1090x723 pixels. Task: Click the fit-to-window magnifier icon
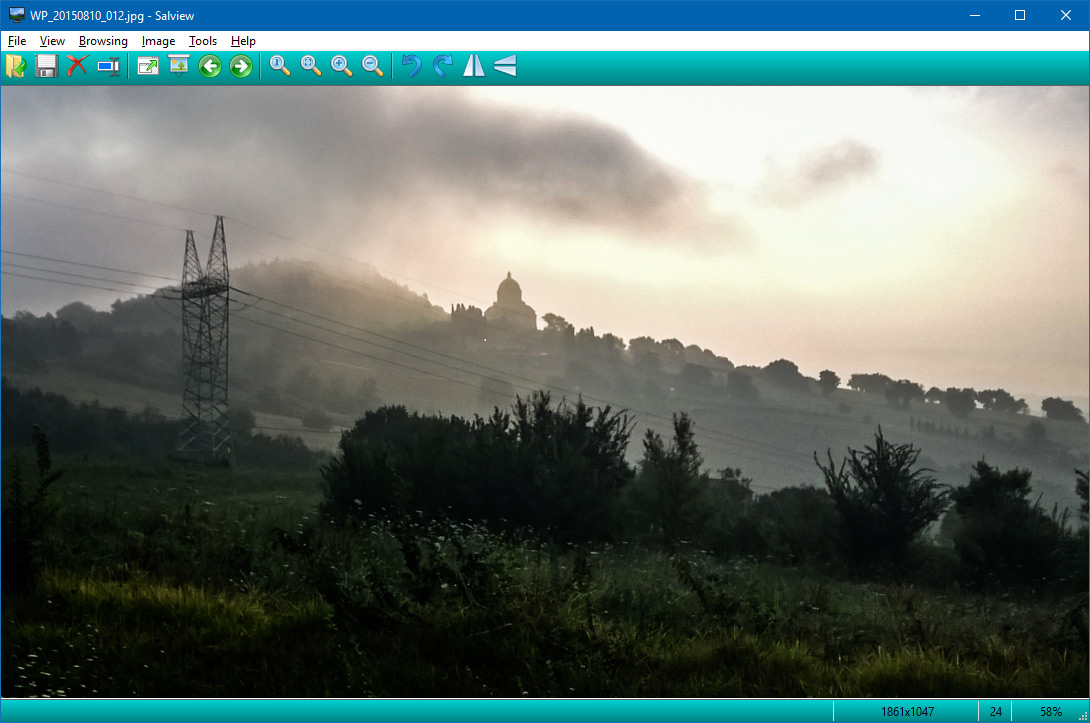coord(311,66)
